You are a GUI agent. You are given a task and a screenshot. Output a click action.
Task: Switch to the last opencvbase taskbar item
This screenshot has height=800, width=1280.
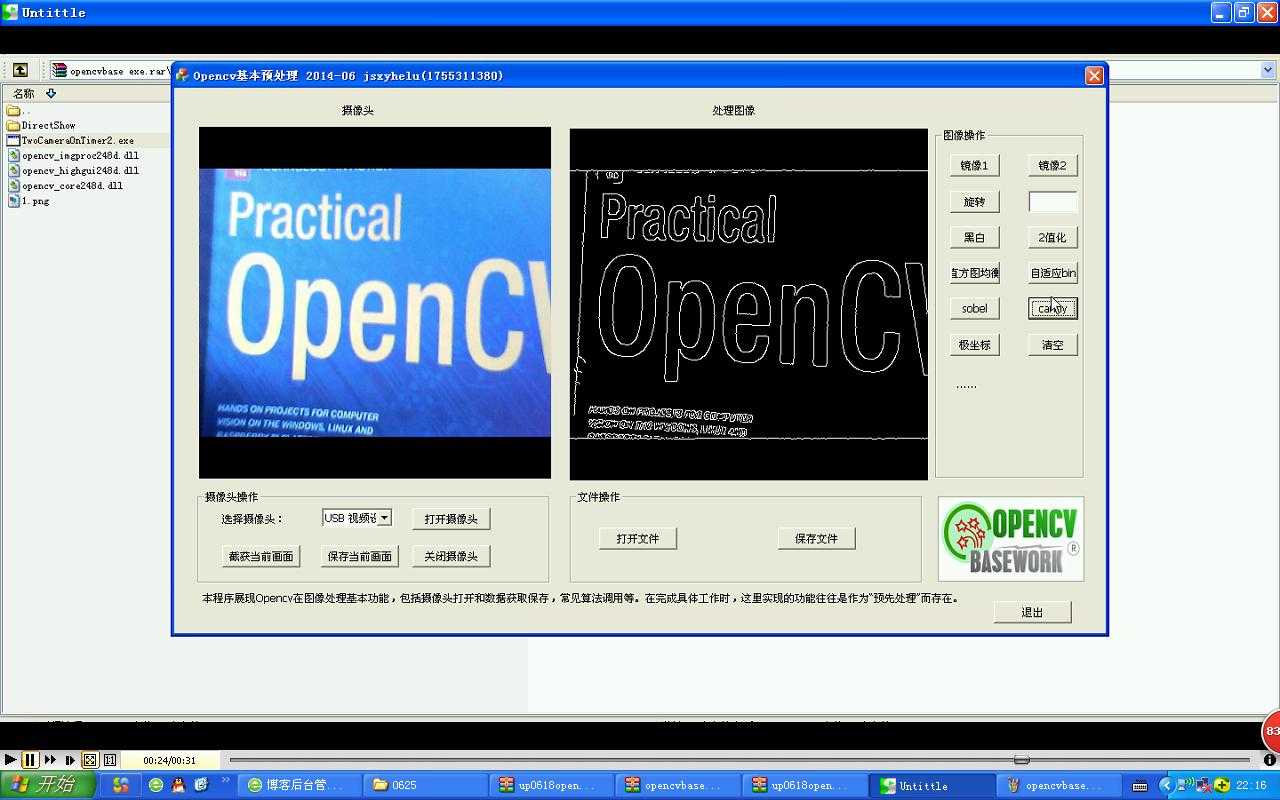coord(1059,785)
